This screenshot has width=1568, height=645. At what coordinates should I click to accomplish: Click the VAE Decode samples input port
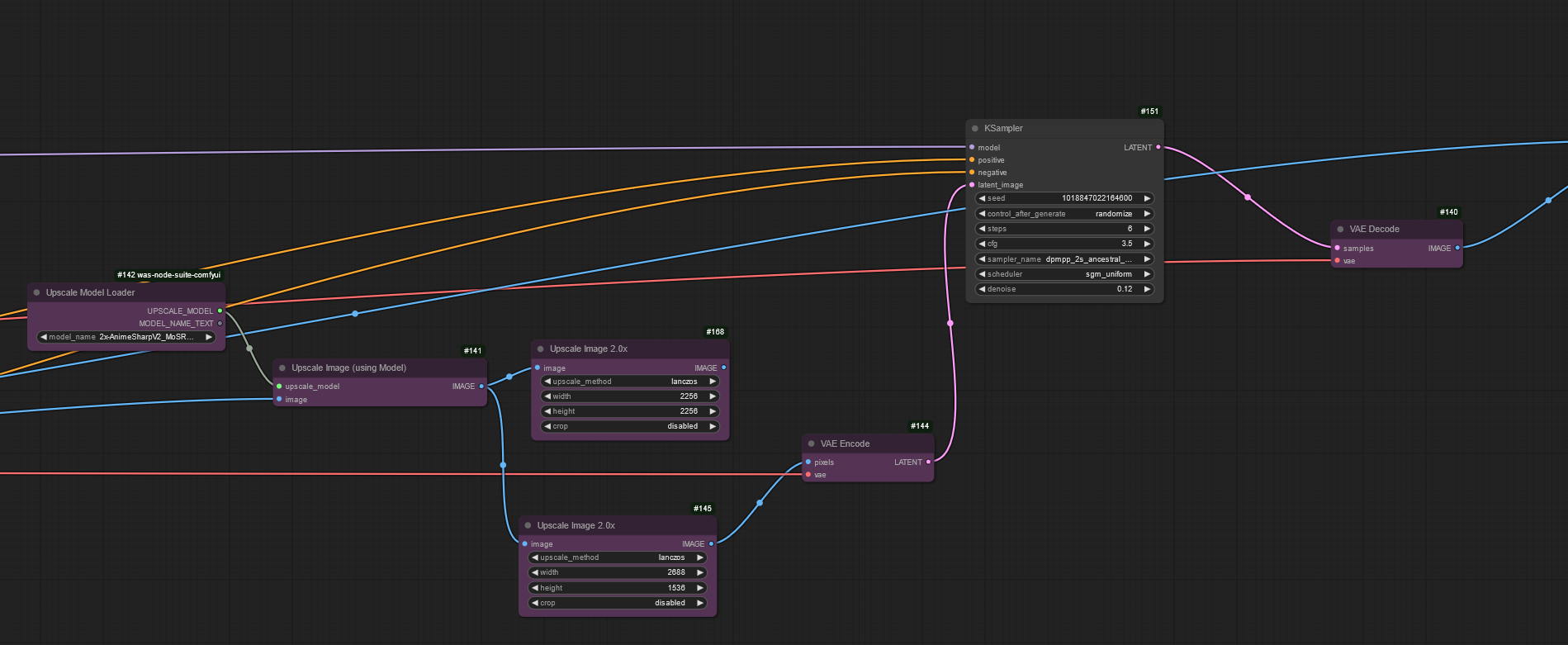pos(1337,248)
